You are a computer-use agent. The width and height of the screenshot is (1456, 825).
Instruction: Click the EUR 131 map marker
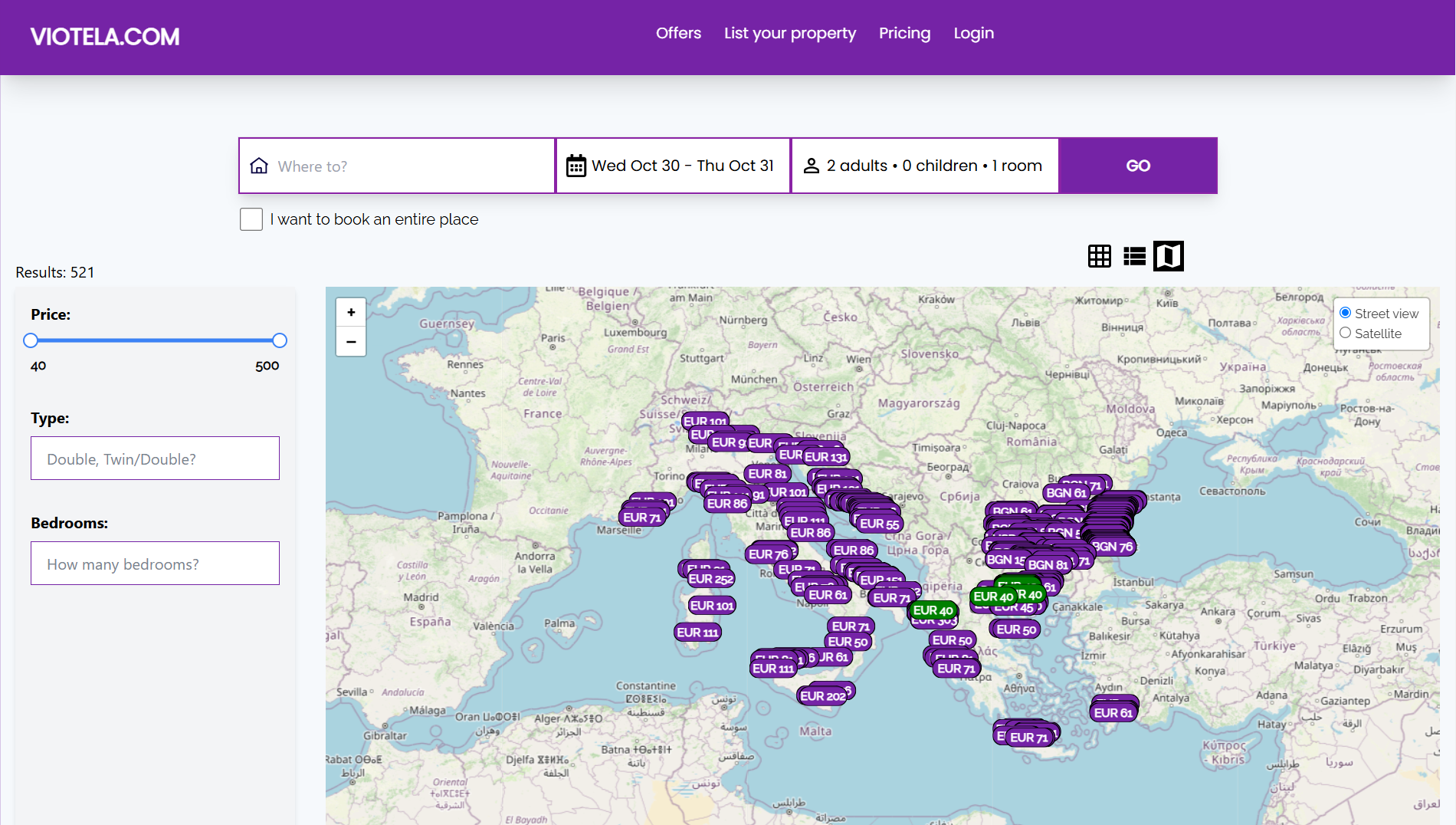pos(825,457)
